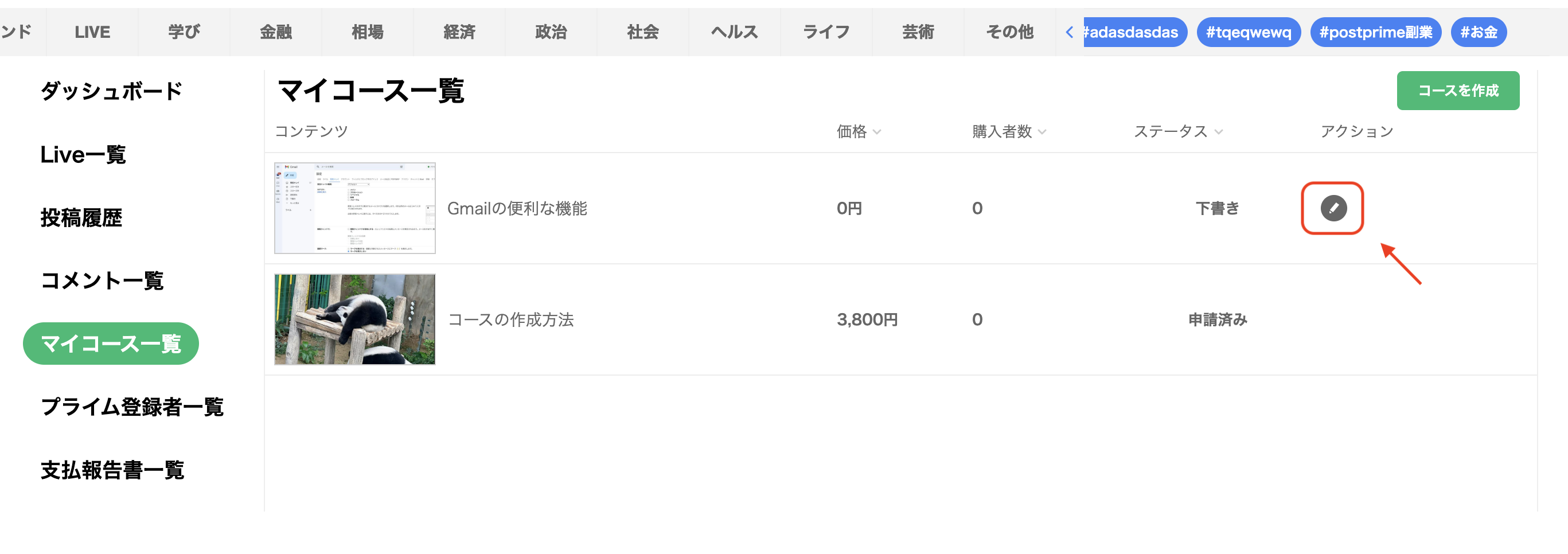
Task: Select the #お金 hashtag chip
Action: 1479,32
